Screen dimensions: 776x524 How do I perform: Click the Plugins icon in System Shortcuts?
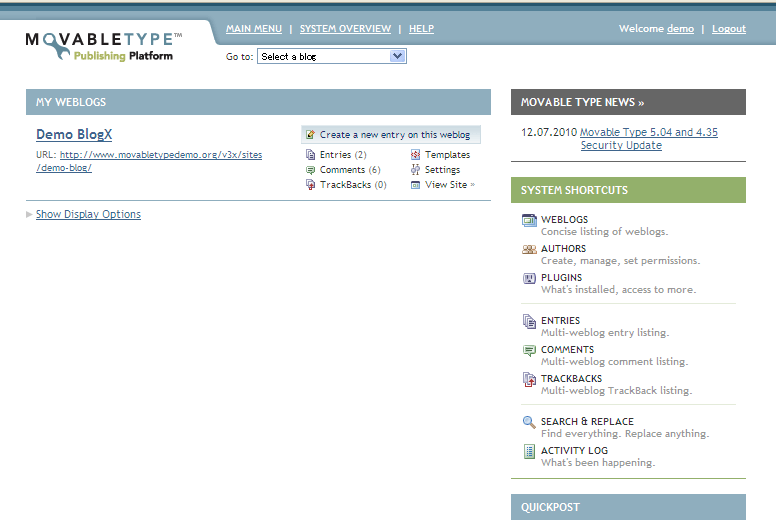[x=529, y=278]
